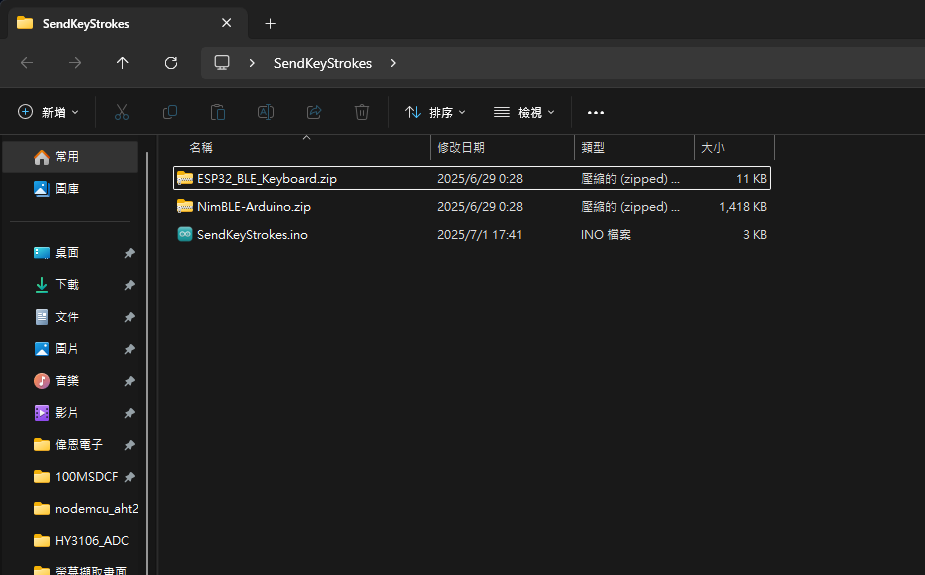Image resolution: width=925 pixels, height=575 pixels.
Task: Expand chevron after the monitor icon
Action: click(x=252, y=63)
